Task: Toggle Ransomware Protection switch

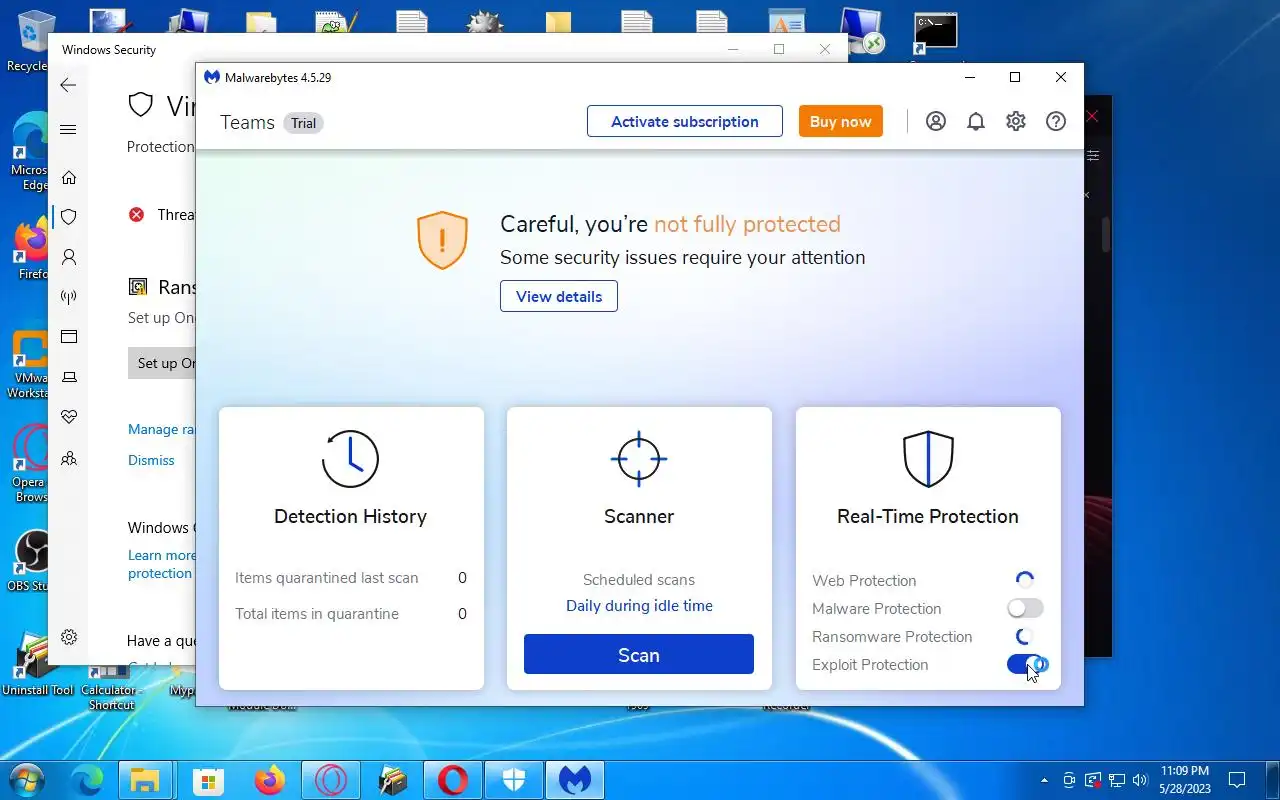Action: 1025,636
